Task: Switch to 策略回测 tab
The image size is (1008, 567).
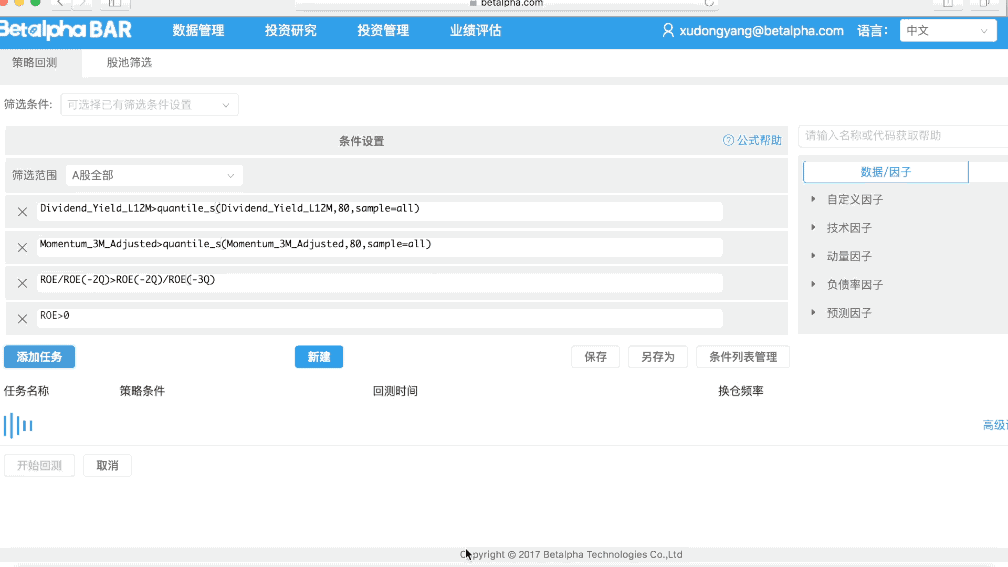Action: click(35, 62)
